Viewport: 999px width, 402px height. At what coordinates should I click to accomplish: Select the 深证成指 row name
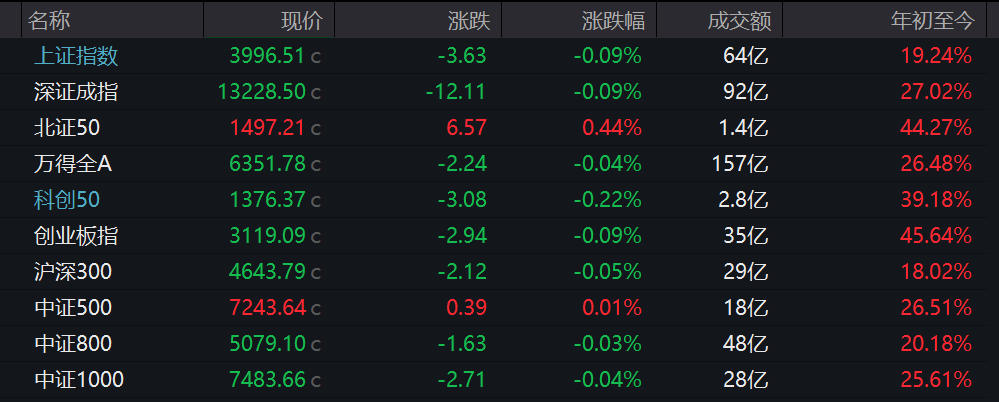pos(76,92)
